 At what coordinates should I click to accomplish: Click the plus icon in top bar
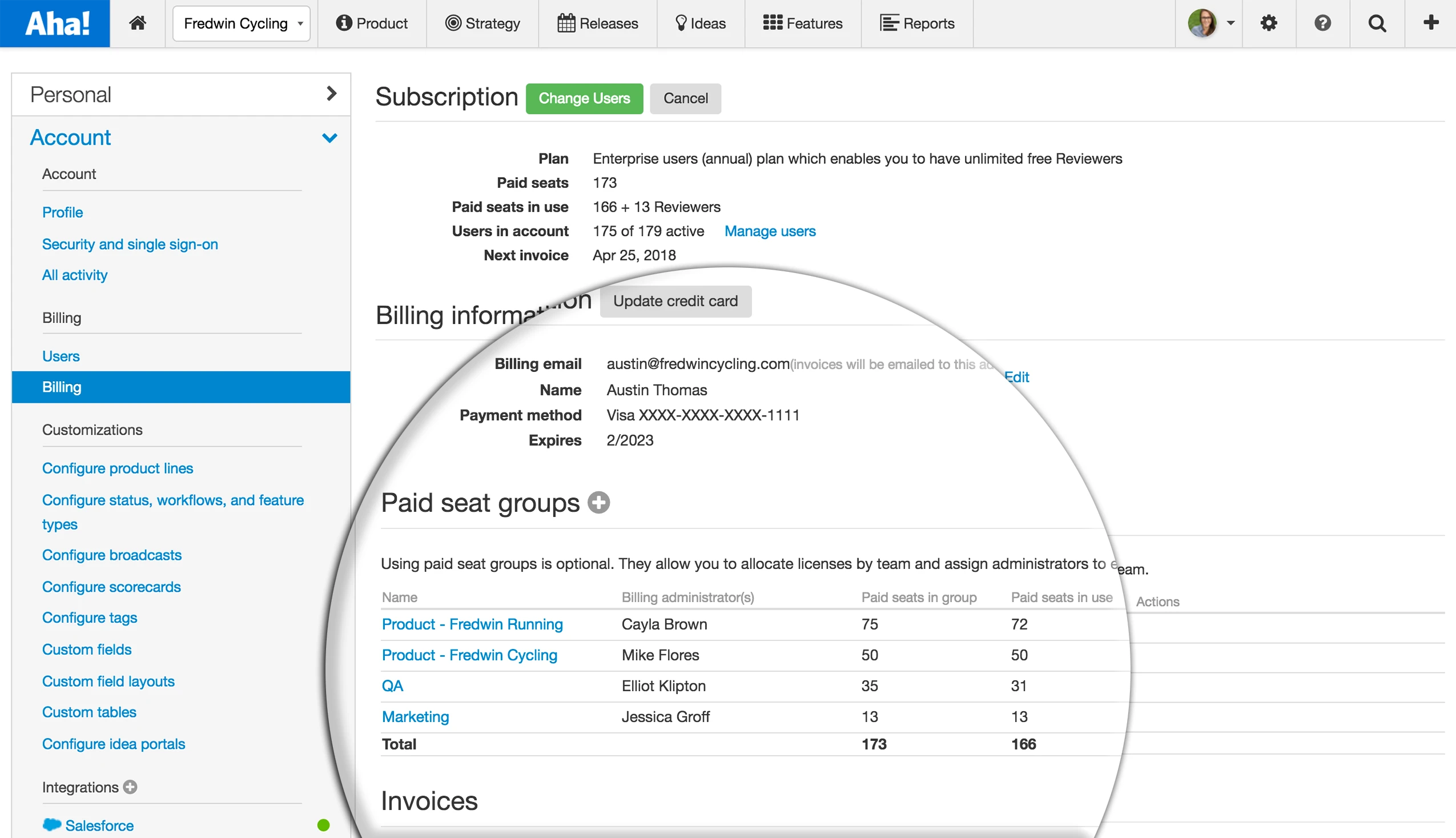[1430, 23]
